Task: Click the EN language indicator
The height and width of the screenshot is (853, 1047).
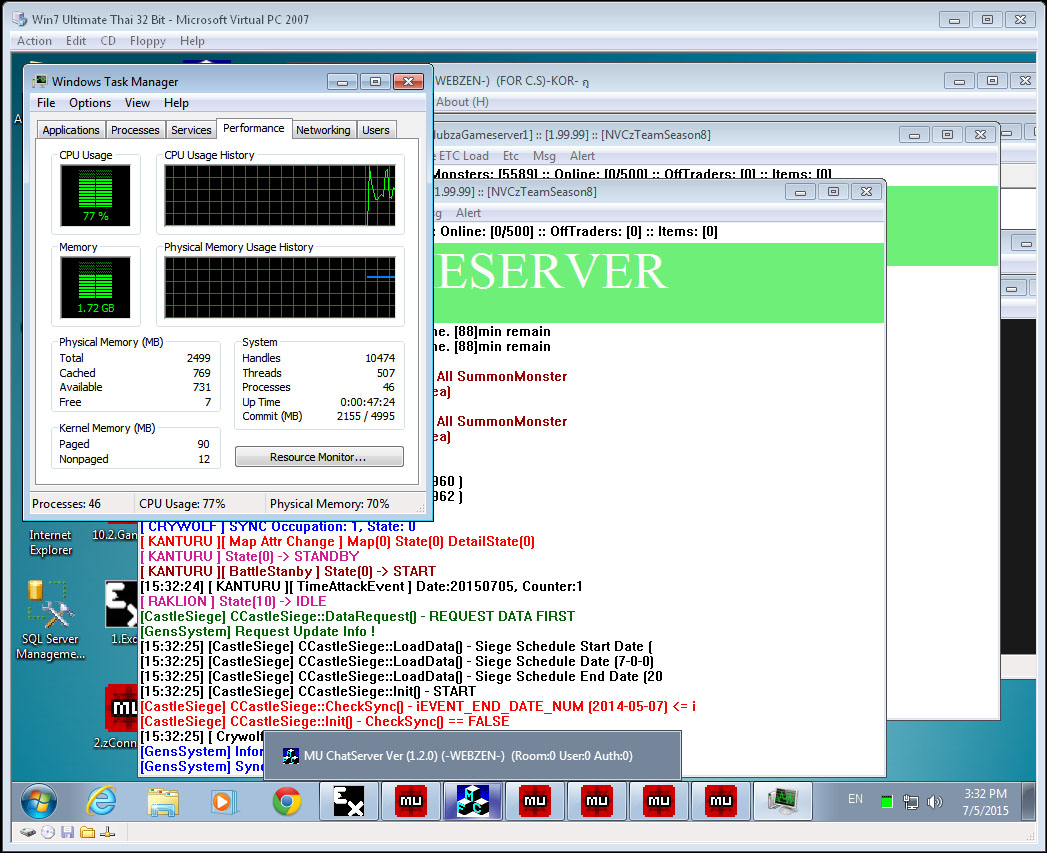Action: coord(855,799)
